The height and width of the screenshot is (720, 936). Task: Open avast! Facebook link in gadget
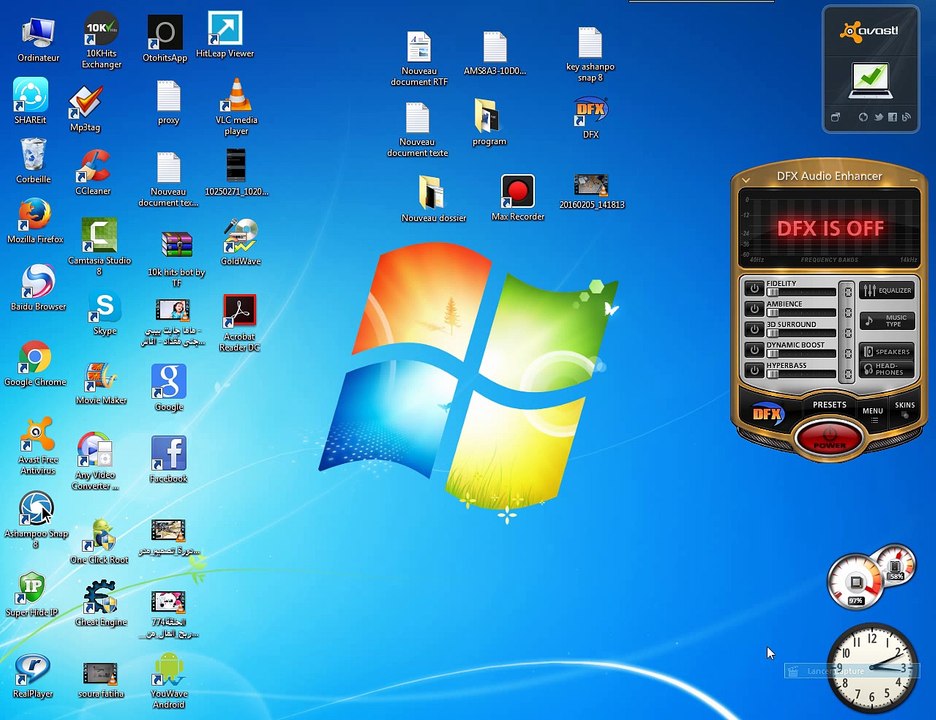[892, 117]
